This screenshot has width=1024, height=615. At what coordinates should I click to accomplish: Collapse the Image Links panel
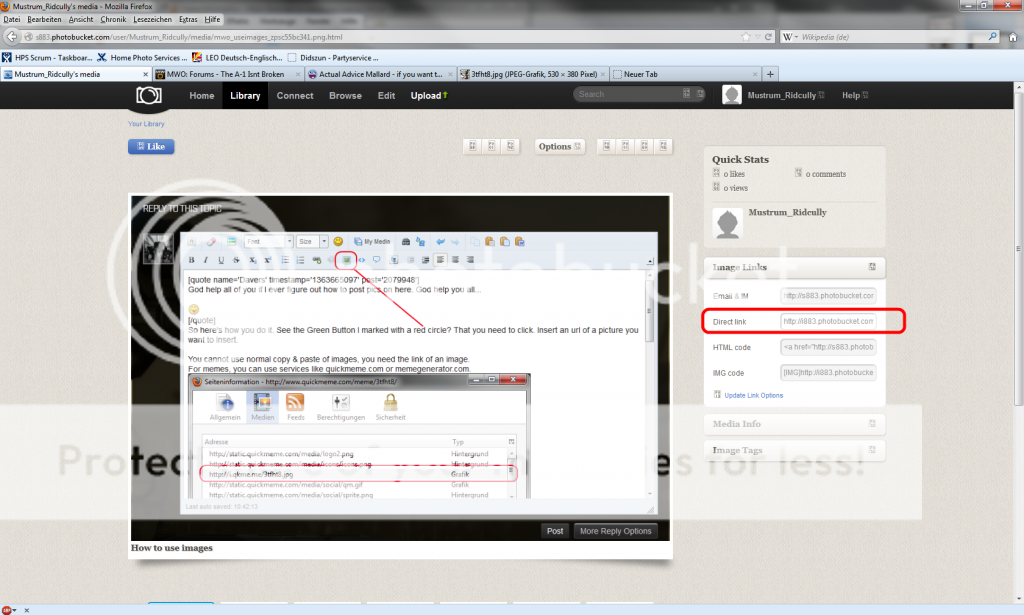[x=872, y=267]
